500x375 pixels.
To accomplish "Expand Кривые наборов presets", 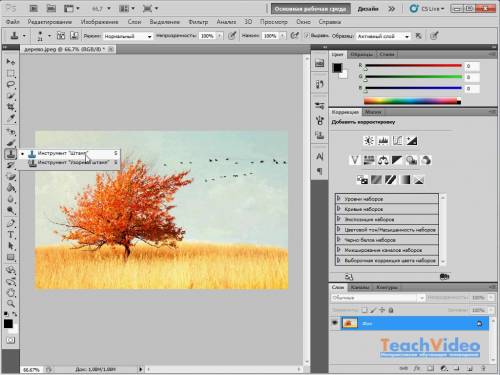I will [x=339, y=209].
